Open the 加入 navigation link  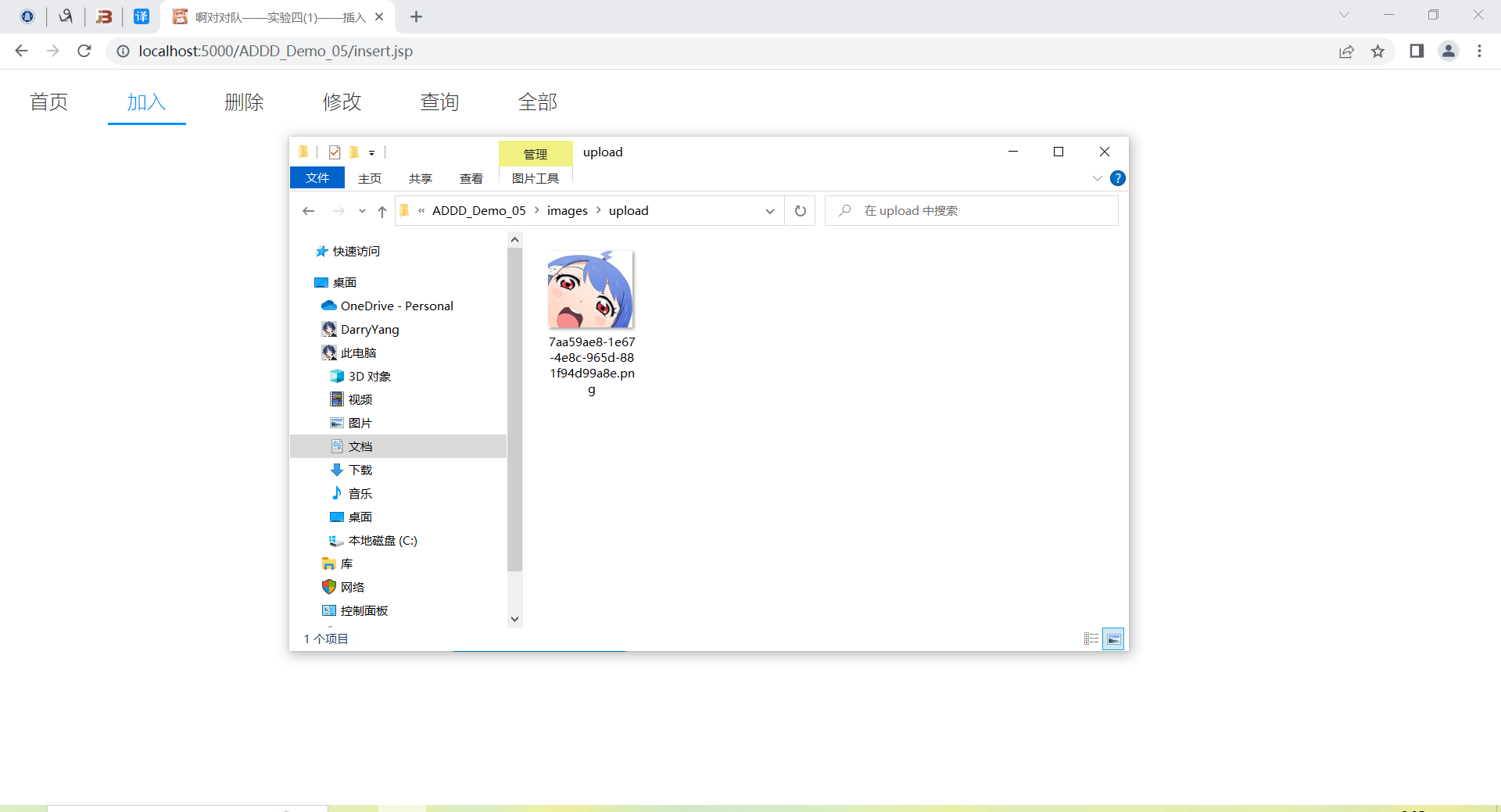(x=146, y=102)
